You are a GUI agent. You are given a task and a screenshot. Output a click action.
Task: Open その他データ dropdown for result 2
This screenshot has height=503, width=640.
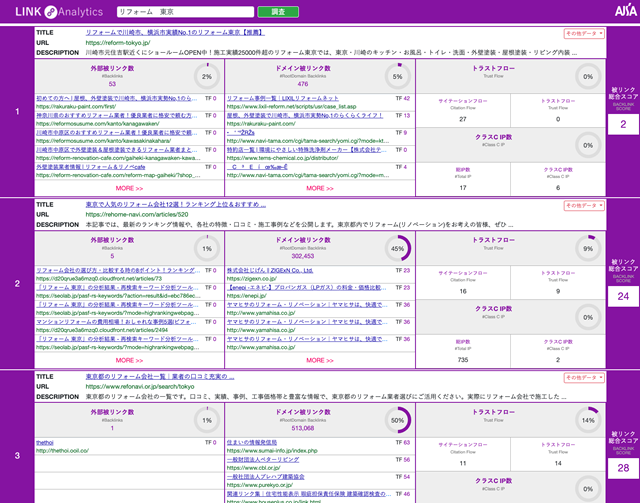click(x=584, y=205)
